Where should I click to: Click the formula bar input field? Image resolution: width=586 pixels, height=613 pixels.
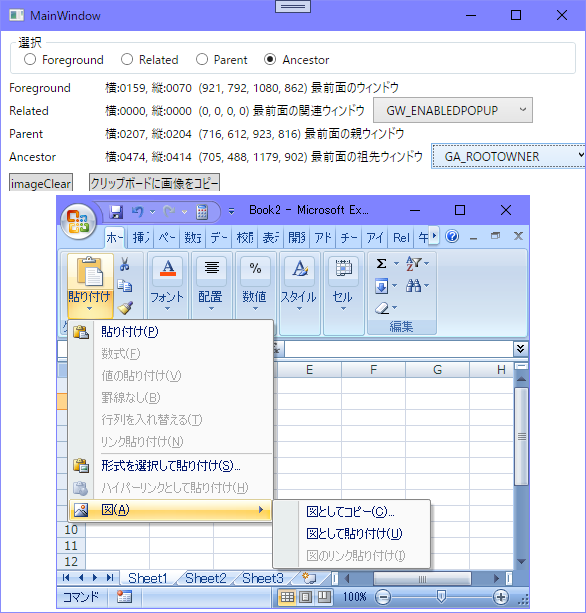[x=399, y=349]
